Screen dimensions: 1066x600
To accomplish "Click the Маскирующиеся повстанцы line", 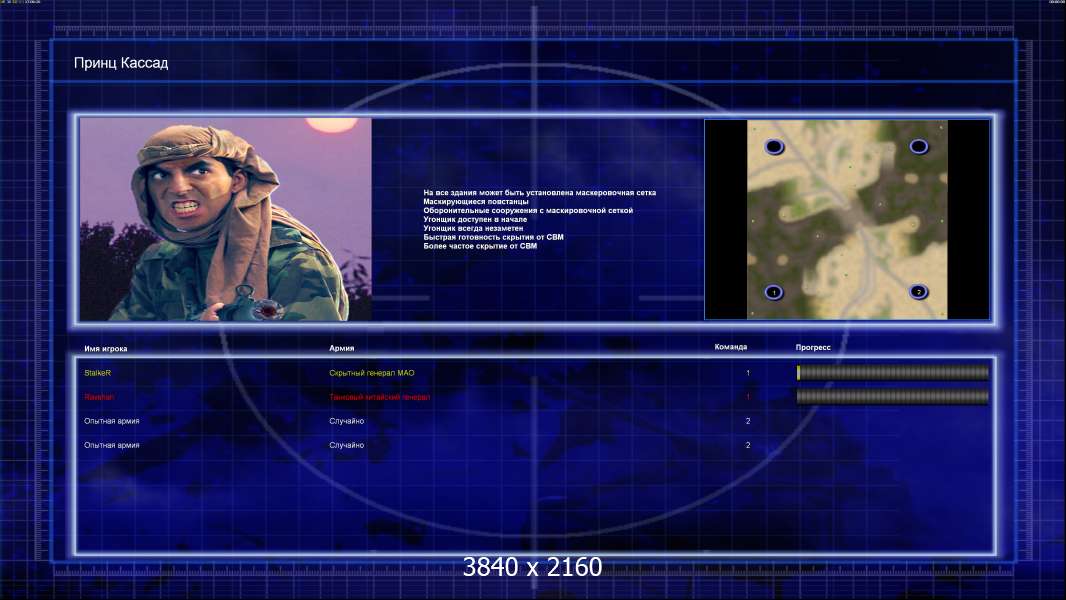I will (476, 202).
